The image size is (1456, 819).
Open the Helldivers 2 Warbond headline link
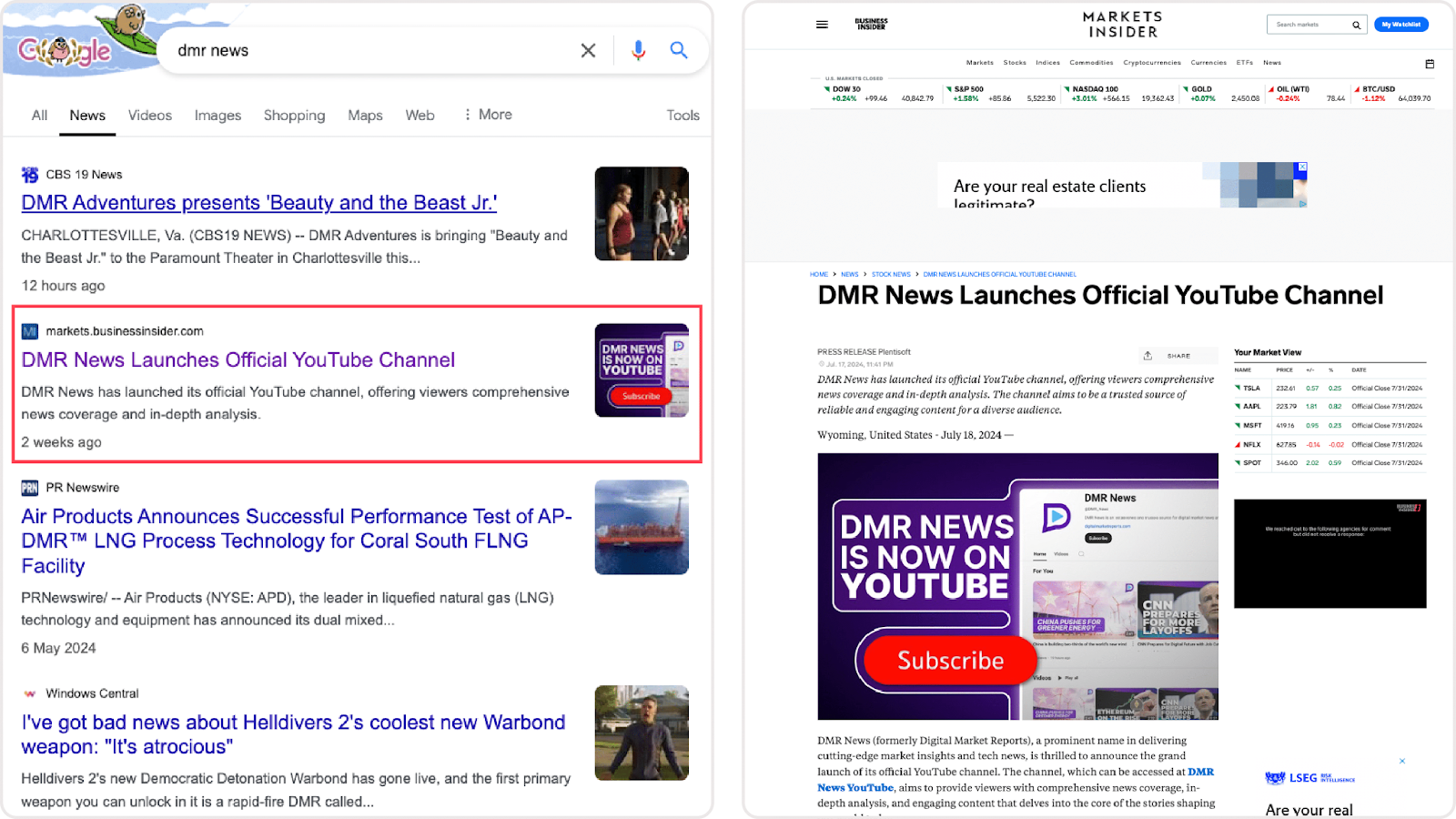click(293, 734)
